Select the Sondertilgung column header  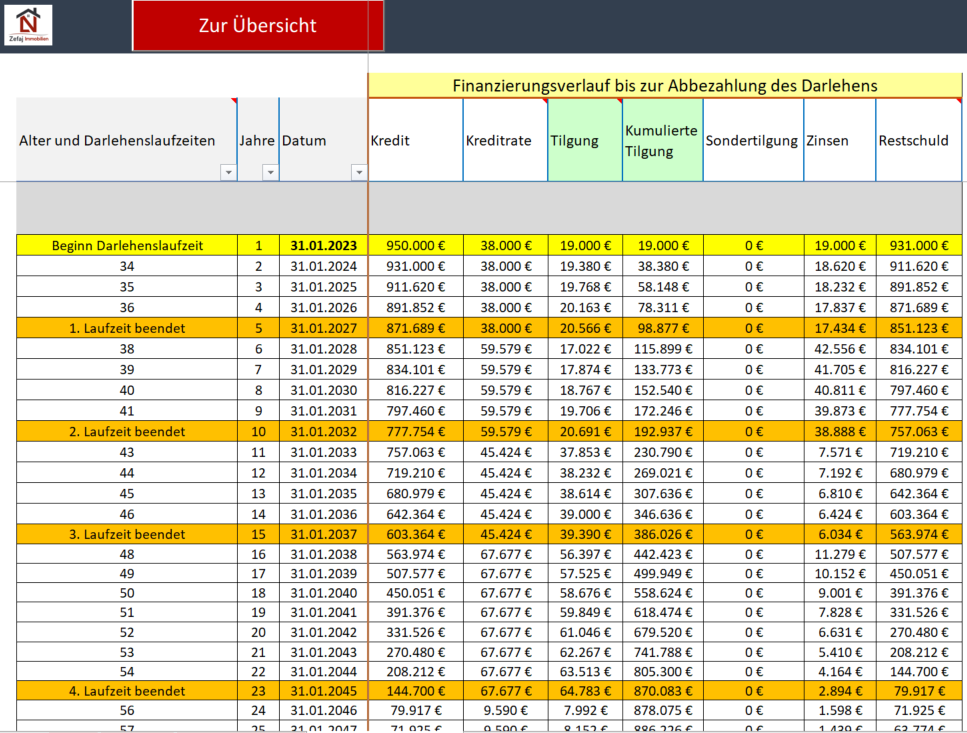point(752,141)
